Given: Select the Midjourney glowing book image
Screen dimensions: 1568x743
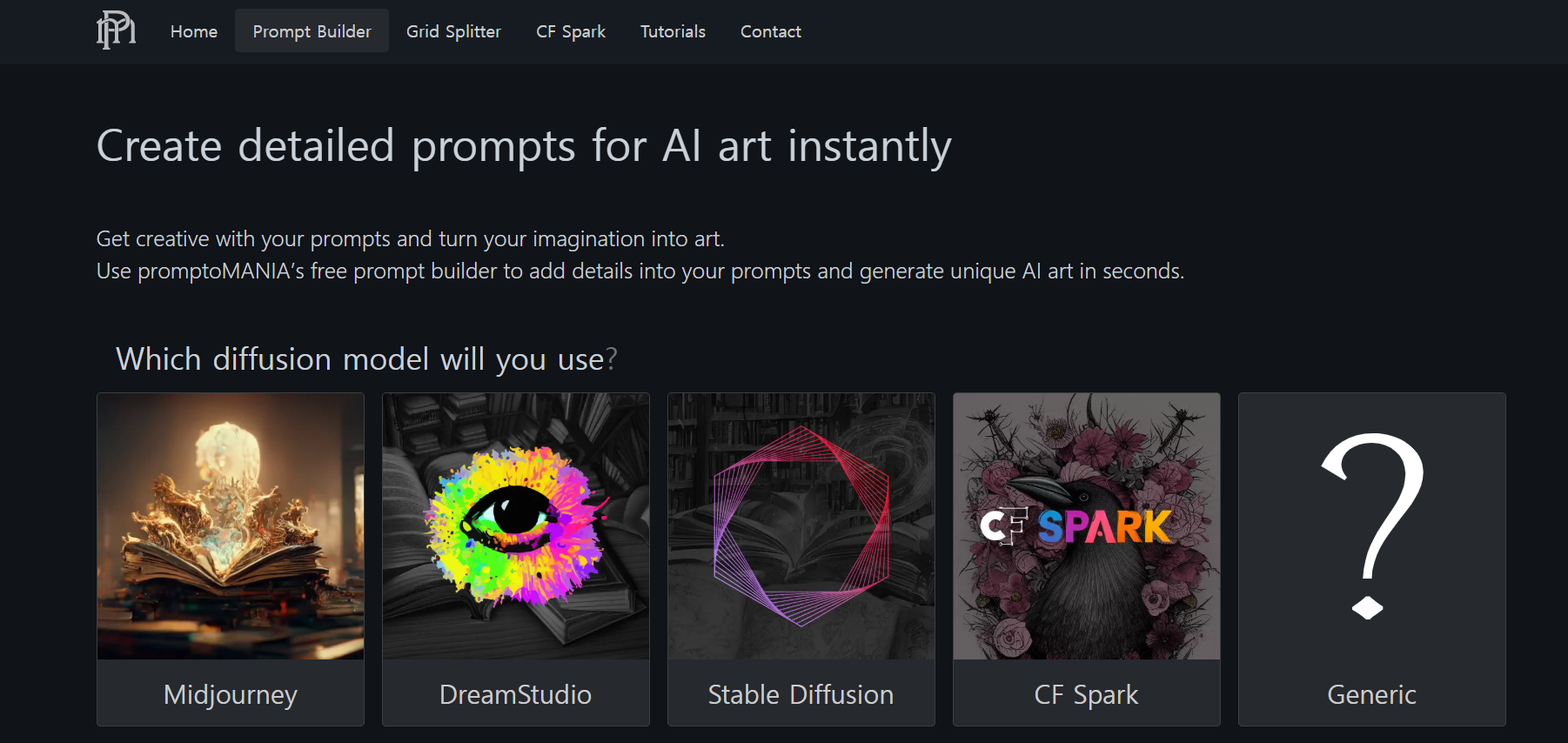Looking at the screenshot, I should pos(231,526).
